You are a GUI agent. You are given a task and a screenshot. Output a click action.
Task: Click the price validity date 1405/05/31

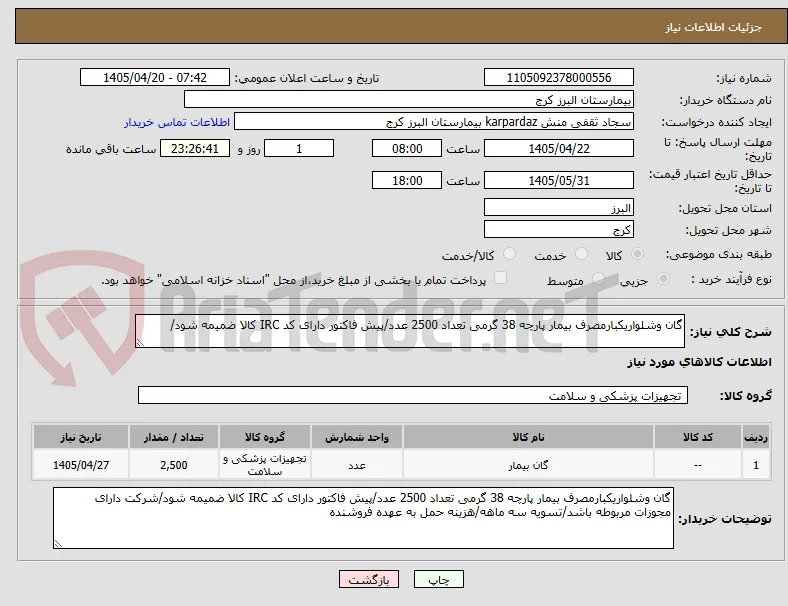tap(559, 180)
